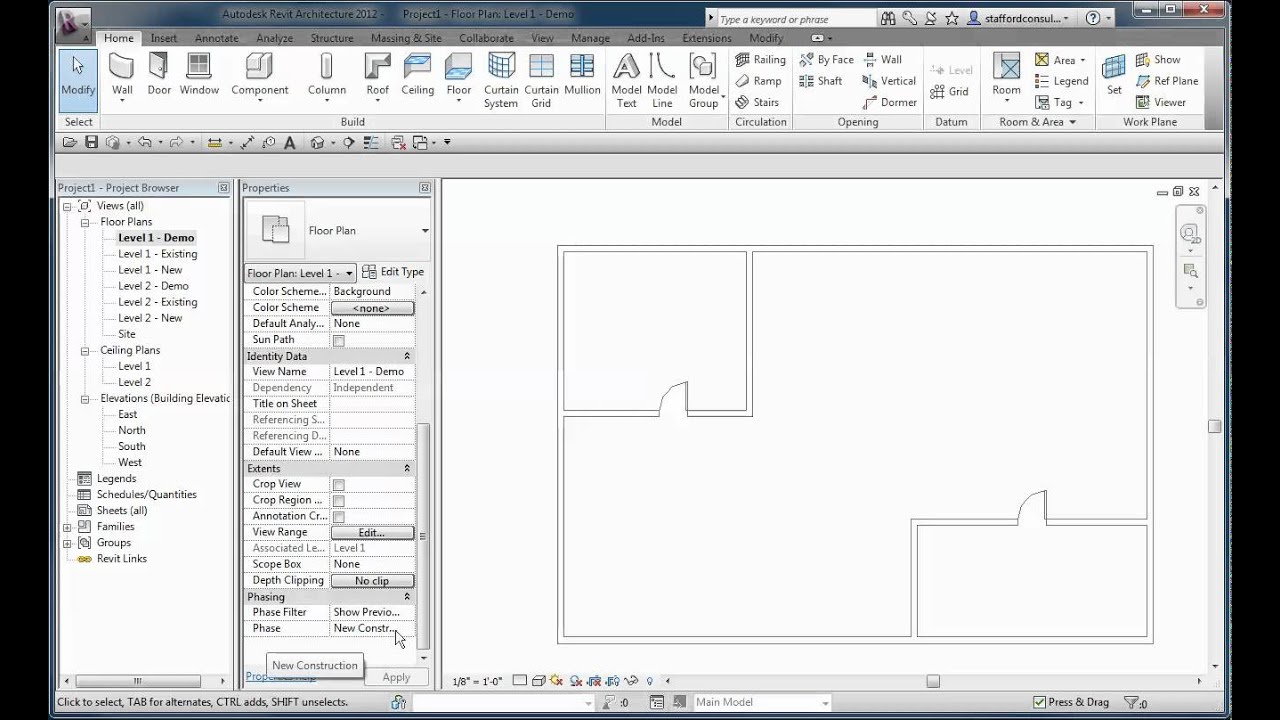The image size is (1280, 720).
Task: Disable the Press & Drag checkbox
Action: 1040,703
